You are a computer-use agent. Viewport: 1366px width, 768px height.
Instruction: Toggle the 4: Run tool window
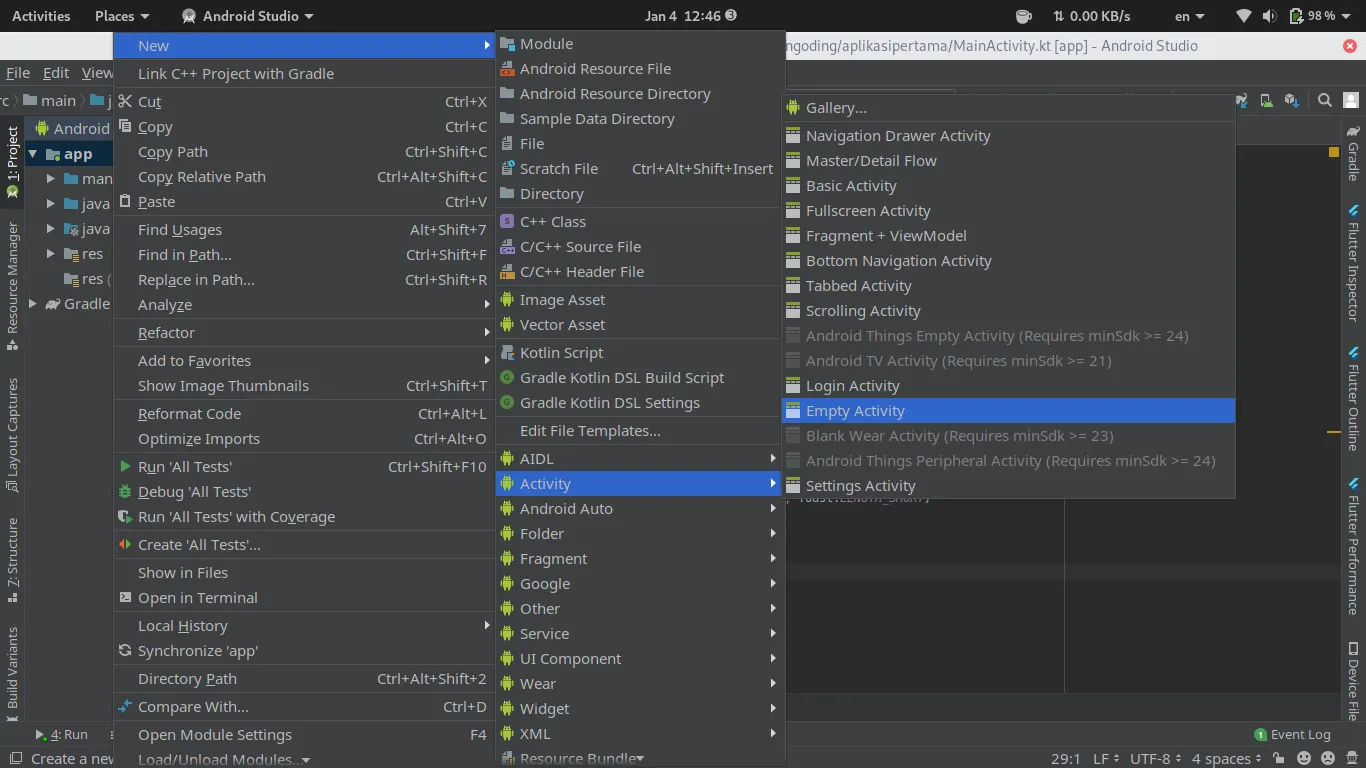(62, 735)
